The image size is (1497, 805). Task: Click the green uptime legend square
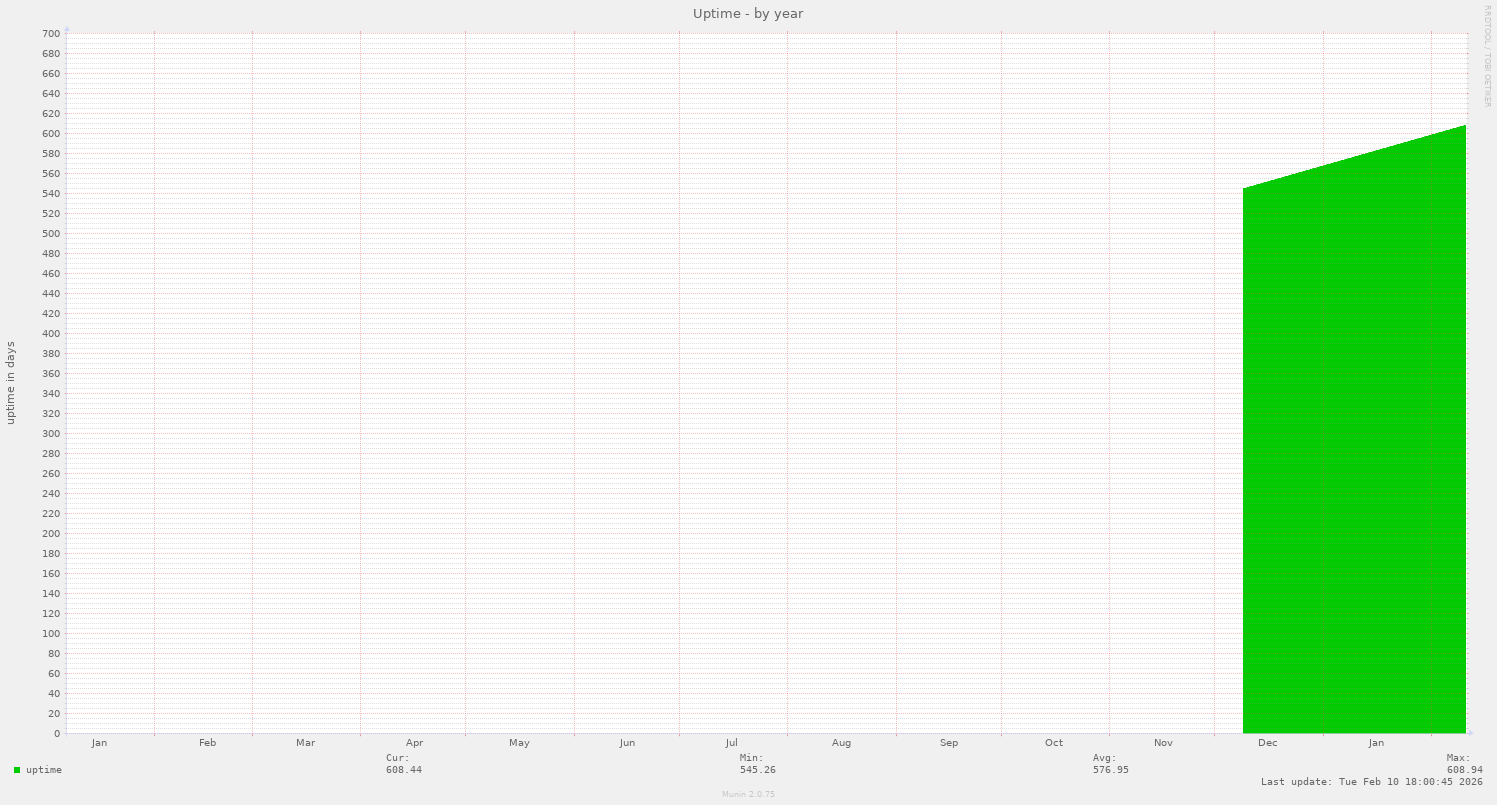(16, 770)
